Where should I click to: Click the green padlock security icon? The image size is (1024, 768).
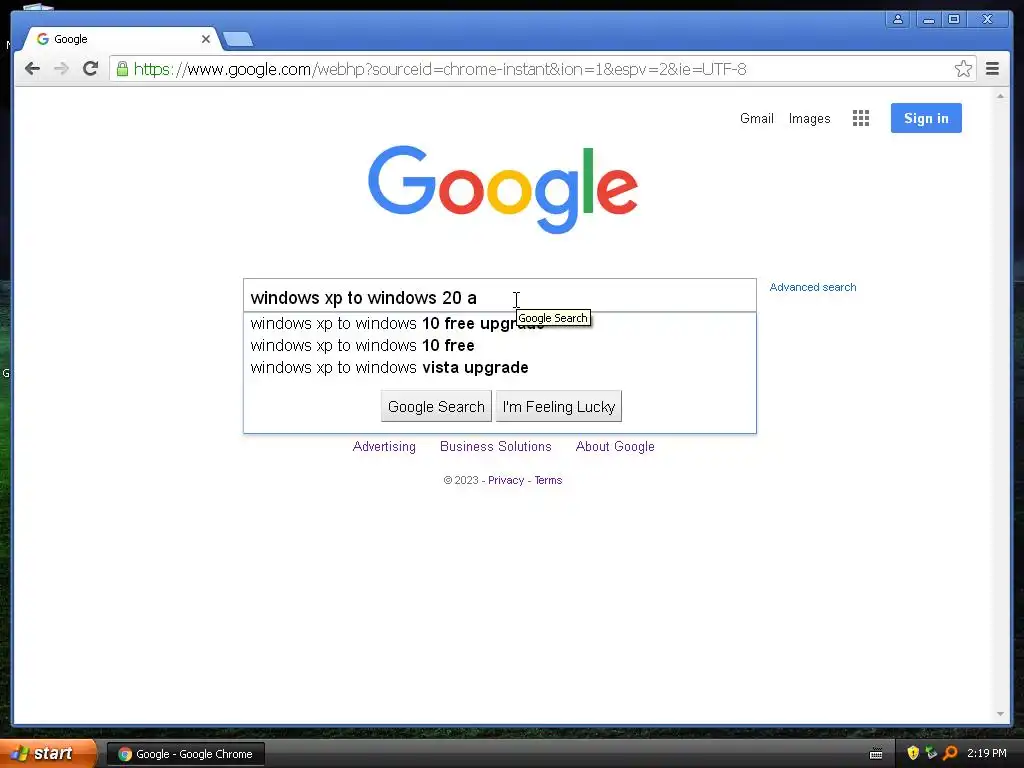(122, 69)
